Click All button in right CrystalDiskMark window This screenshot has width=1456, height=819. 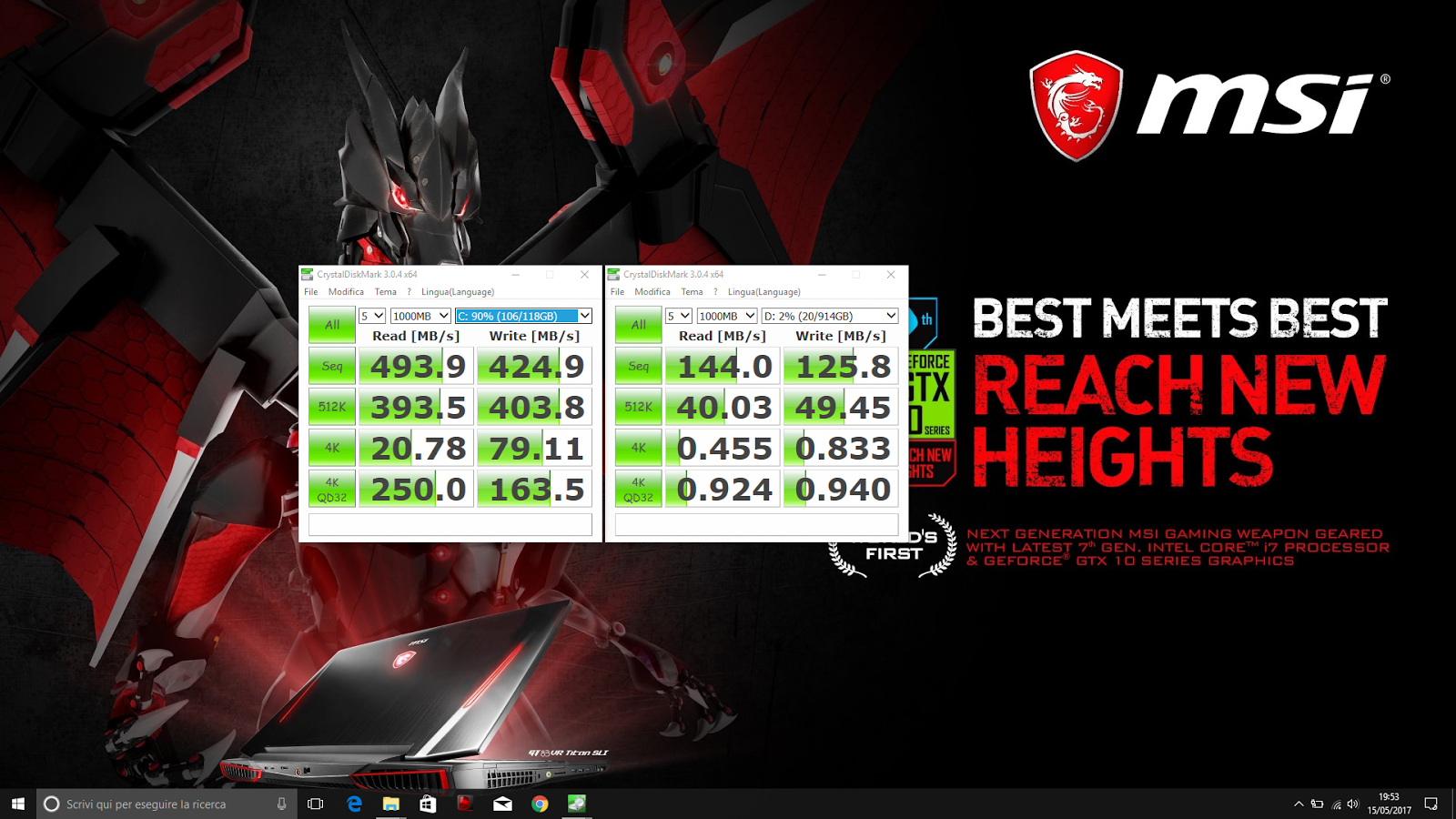point(639,325)
